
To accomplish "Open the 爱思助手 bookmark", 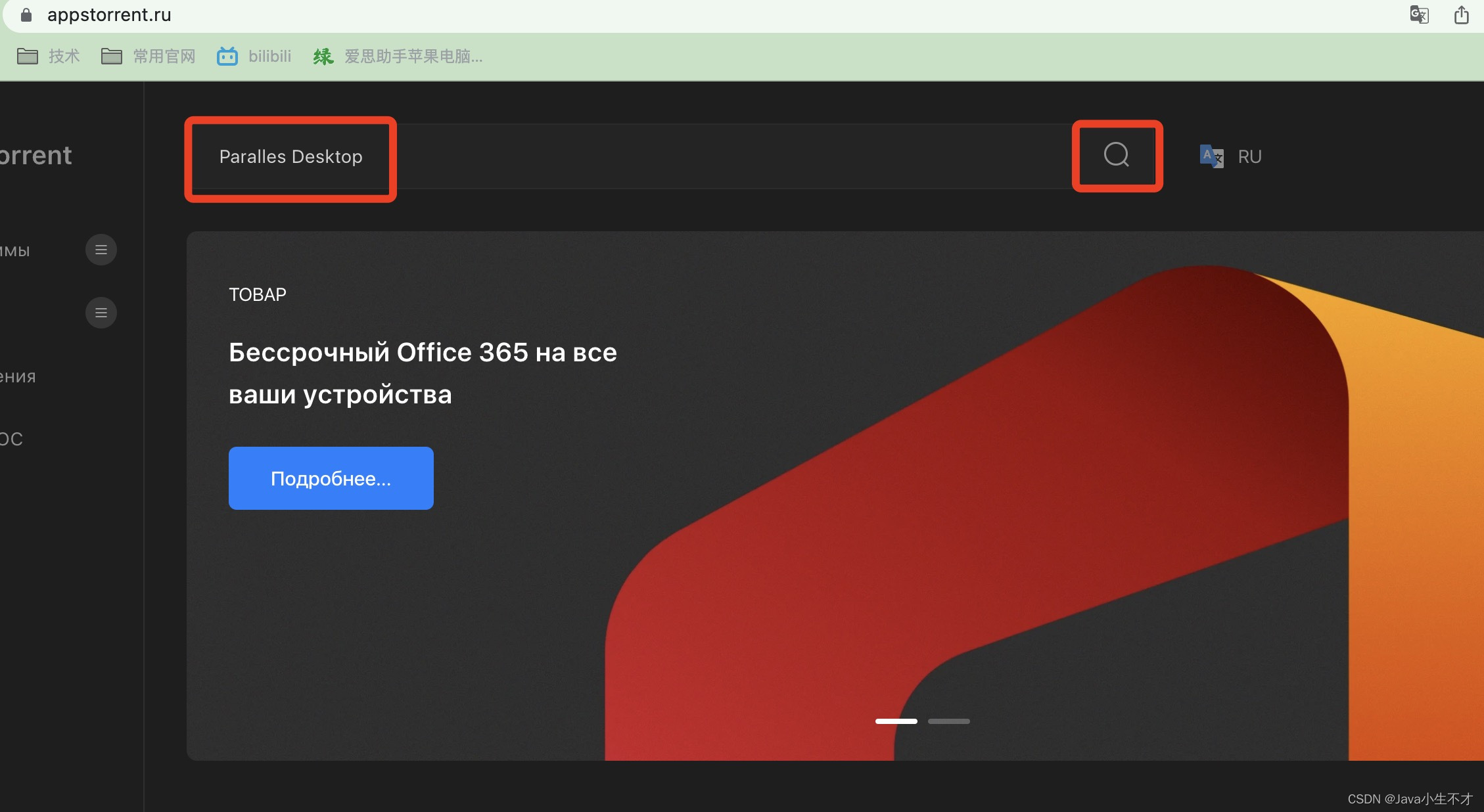I will pos(398,56).
